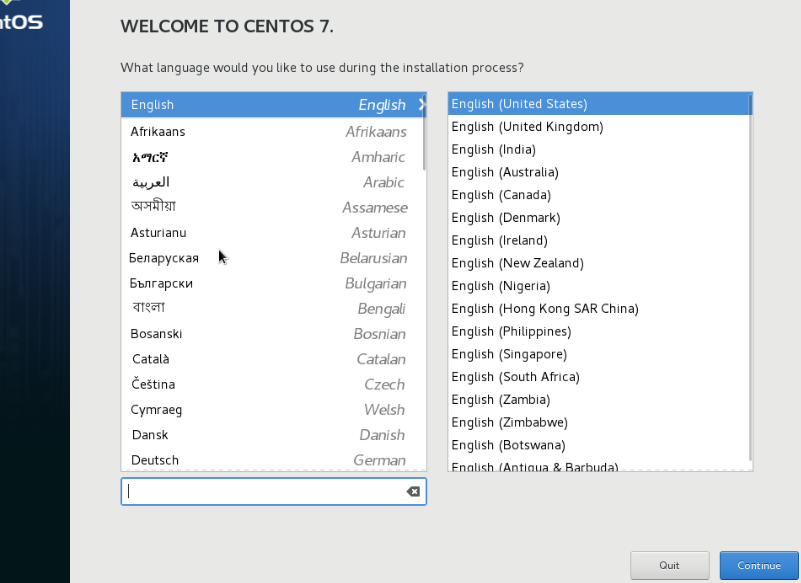This screenshot has width=801, height=583.
Task: Pick English (Ireland) locale
Action: 598,240
